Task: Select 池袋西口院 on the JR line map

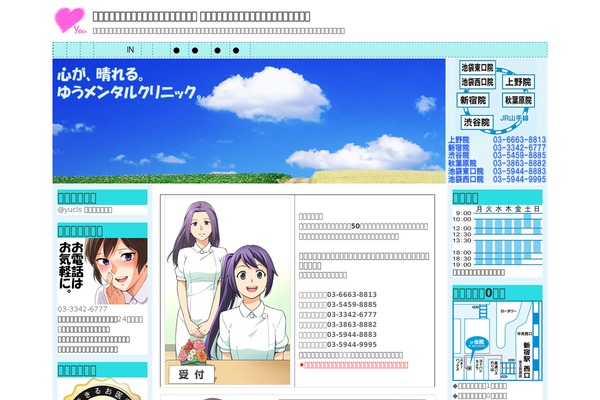Action: [x=477, y=82]
